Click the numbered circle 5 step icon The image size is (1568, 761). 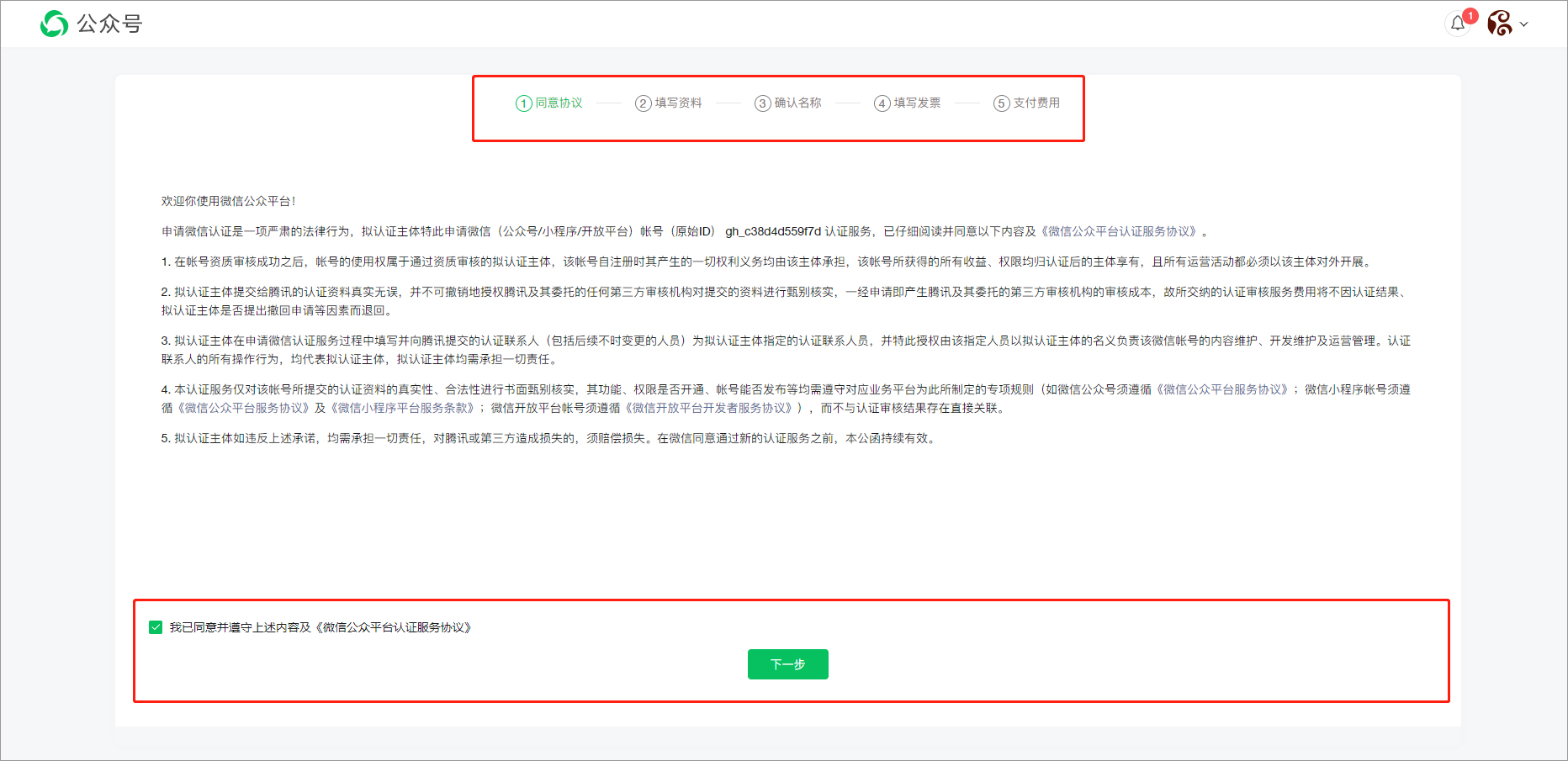[x=1001, y=103]
